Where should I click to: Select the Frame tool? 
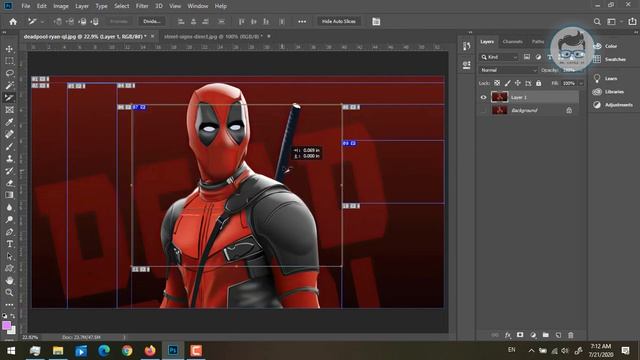9,110
